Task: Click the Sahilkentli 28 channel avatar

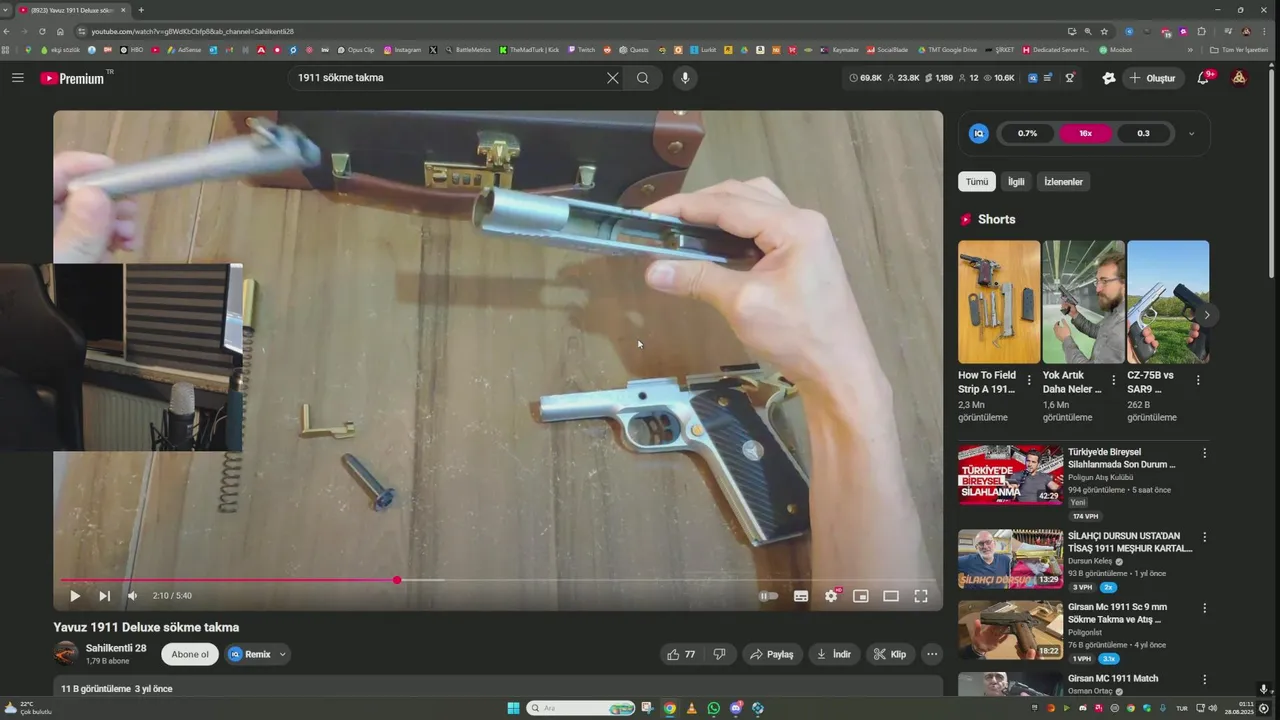Action: point(66,654)
